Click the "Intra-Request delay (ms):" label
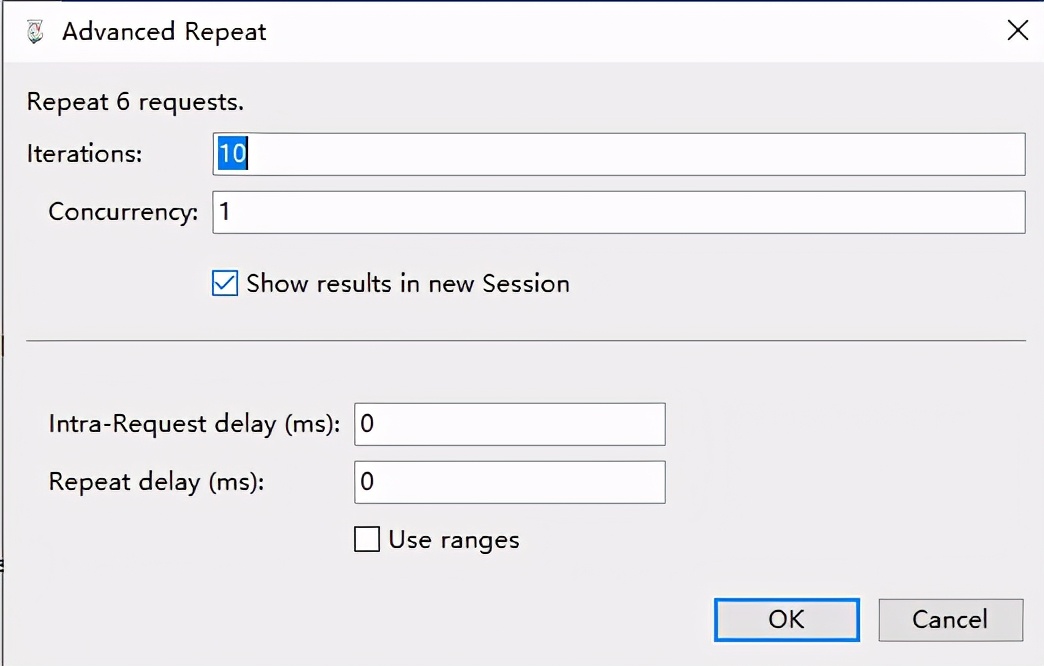This screenshot has width=1044, height=666. coord(194,424)
